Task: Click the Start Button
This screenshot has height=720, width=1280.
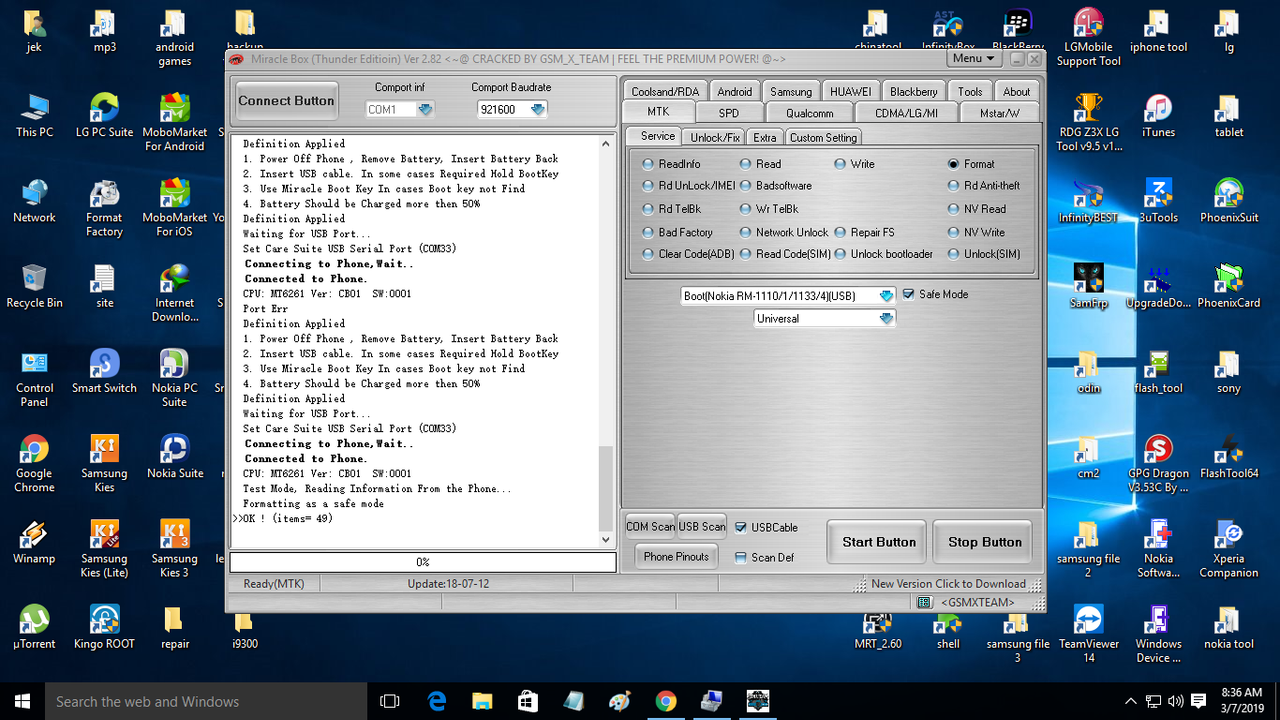Action: tap(879, 542)
